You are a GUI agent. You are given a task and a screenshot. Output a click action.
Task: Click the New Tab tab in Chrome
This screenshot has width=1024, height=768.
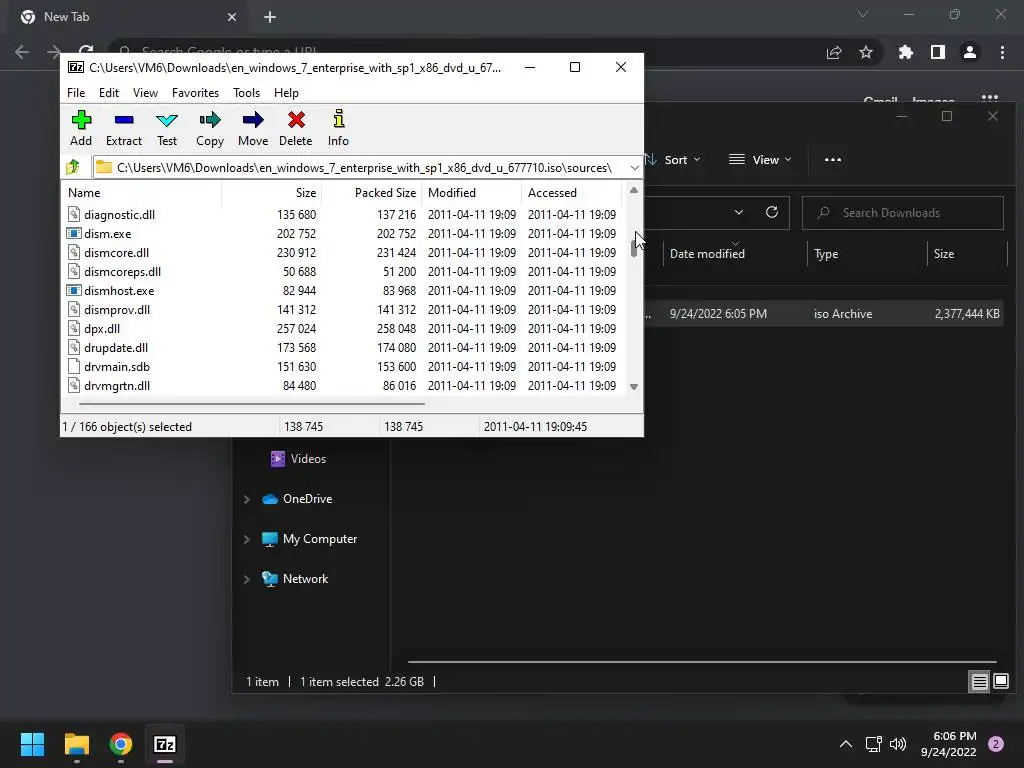tap(129, 18)
